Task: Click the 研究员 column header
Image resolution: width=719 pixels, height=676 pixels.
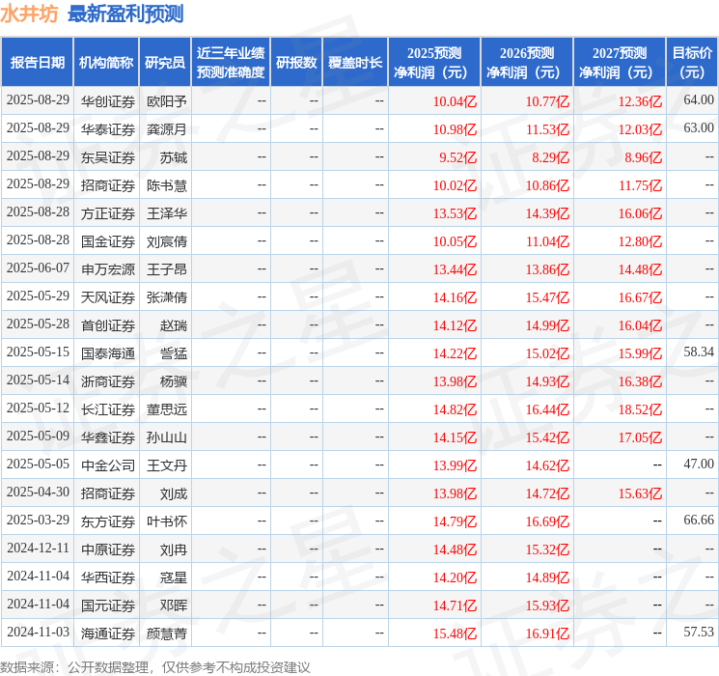Action: [x=165, y=62]
